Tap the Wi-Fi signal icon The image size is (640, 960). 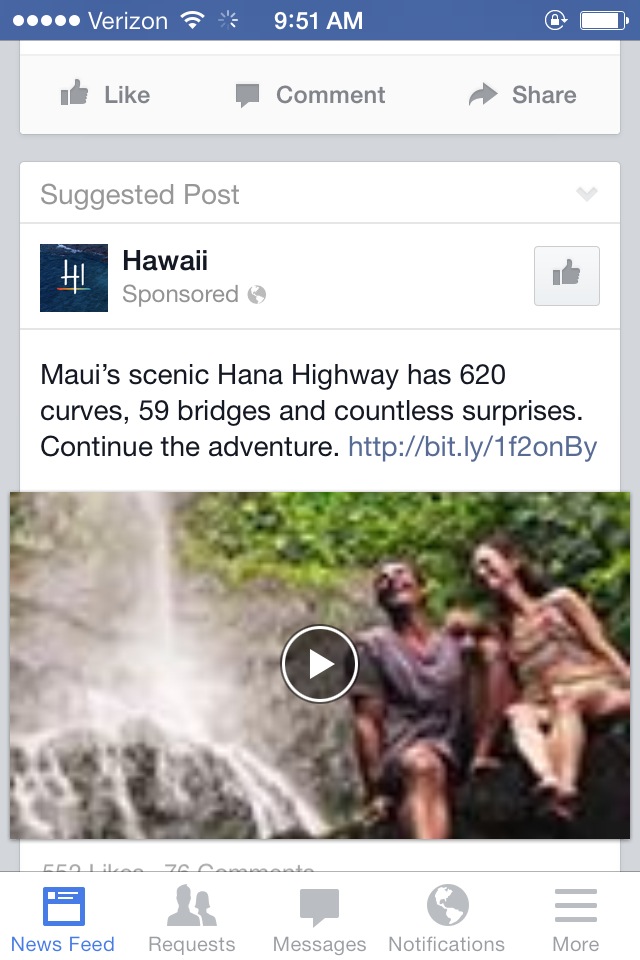coord(192,20)
